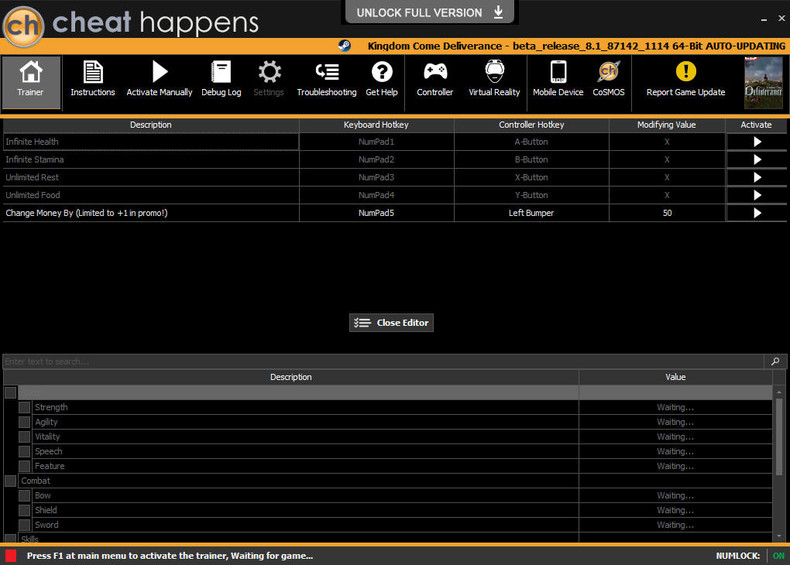
Task: Click the NumPad1 hotkey cell
Action: (376, 142)
